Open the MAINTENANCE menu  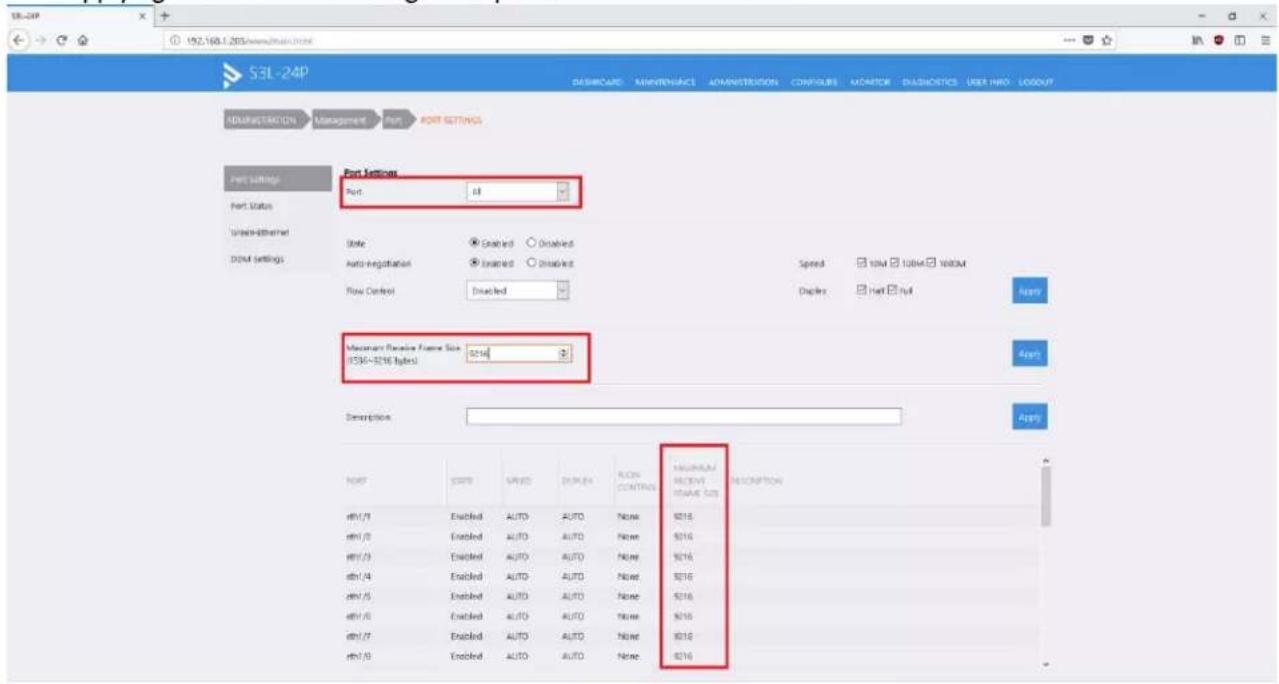(x=665, y=80)
